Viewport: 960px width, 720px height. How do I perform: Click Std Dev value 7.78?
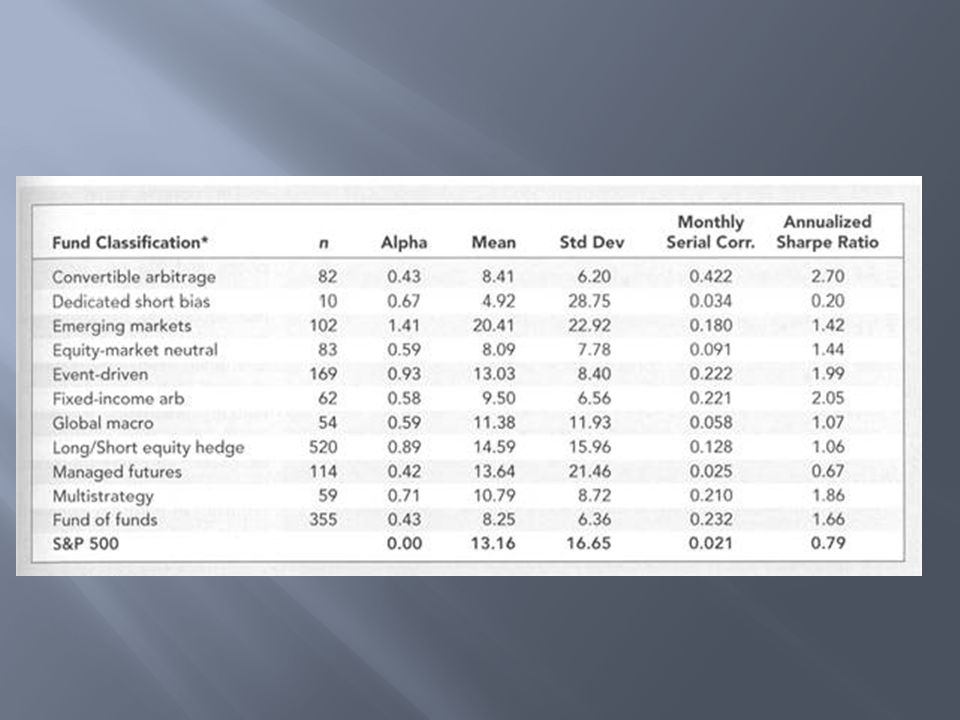click(x=594, y=350)
